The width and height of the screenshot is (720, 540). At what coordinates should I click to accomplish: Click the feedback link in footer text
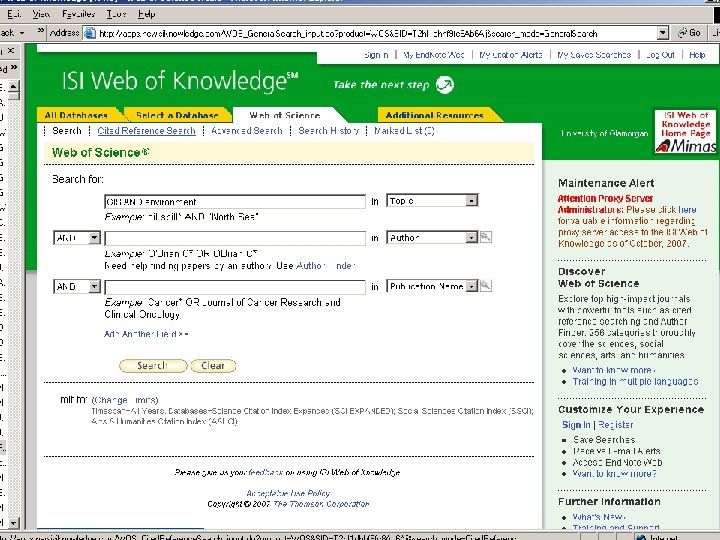[266, 472]
